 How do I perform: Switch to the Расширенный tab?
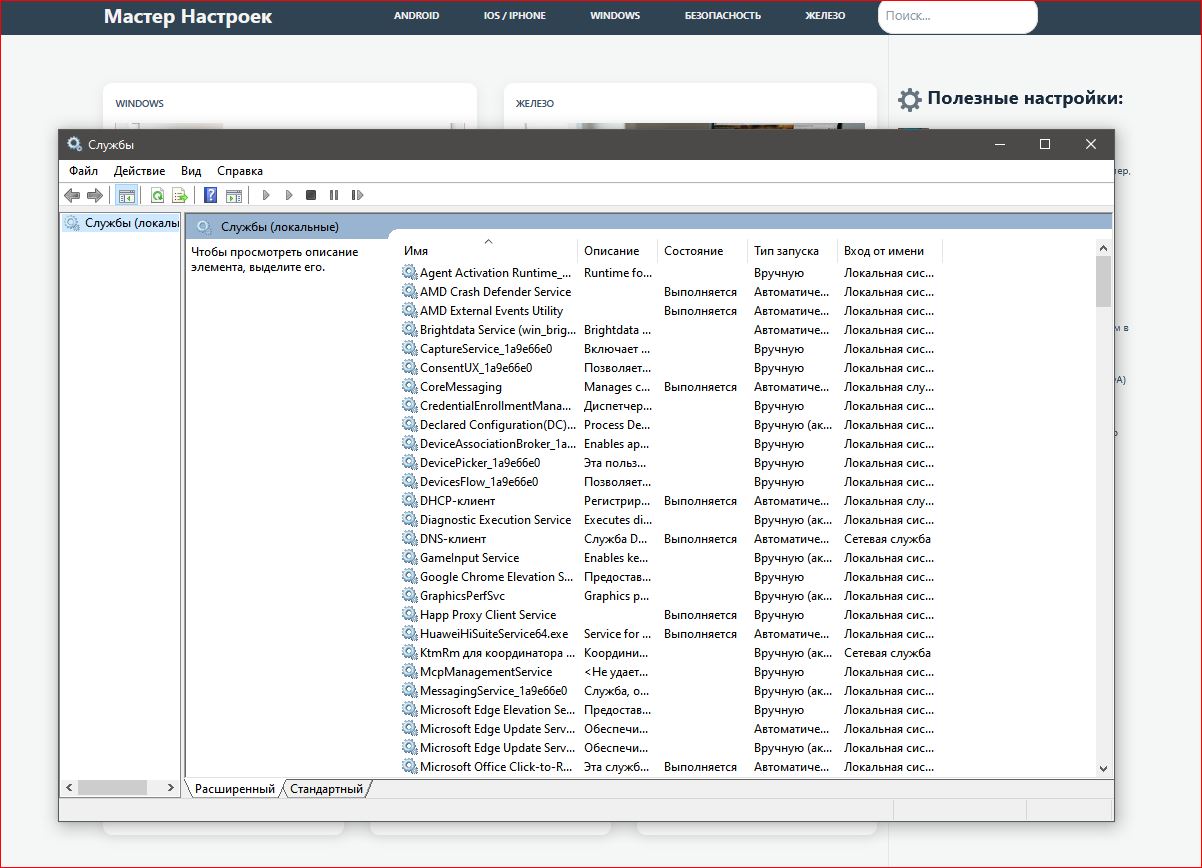pos(234,789)
